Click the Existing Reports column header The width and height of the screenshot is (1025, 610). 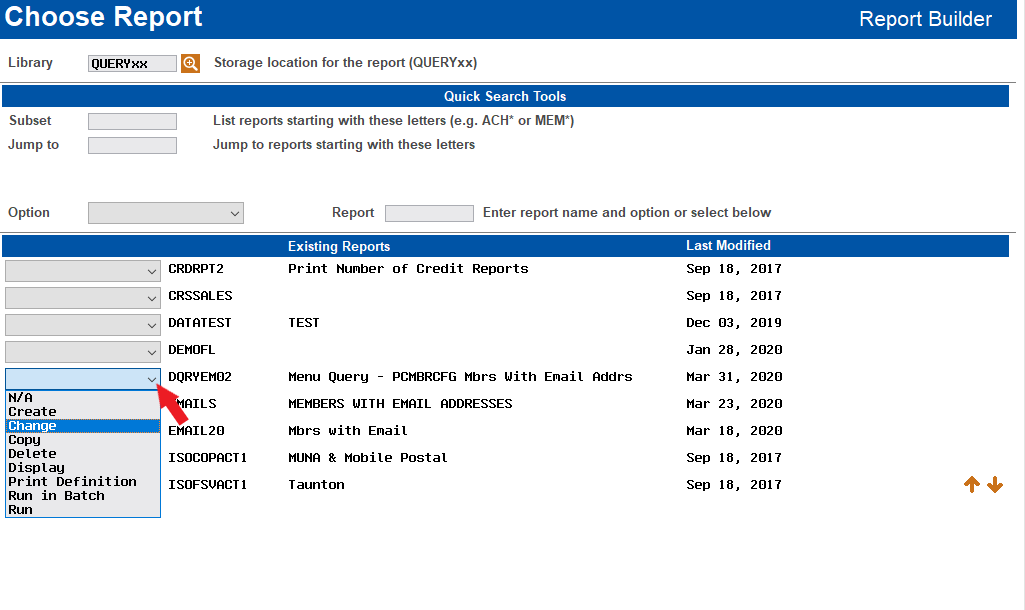[x=339, y=246]
